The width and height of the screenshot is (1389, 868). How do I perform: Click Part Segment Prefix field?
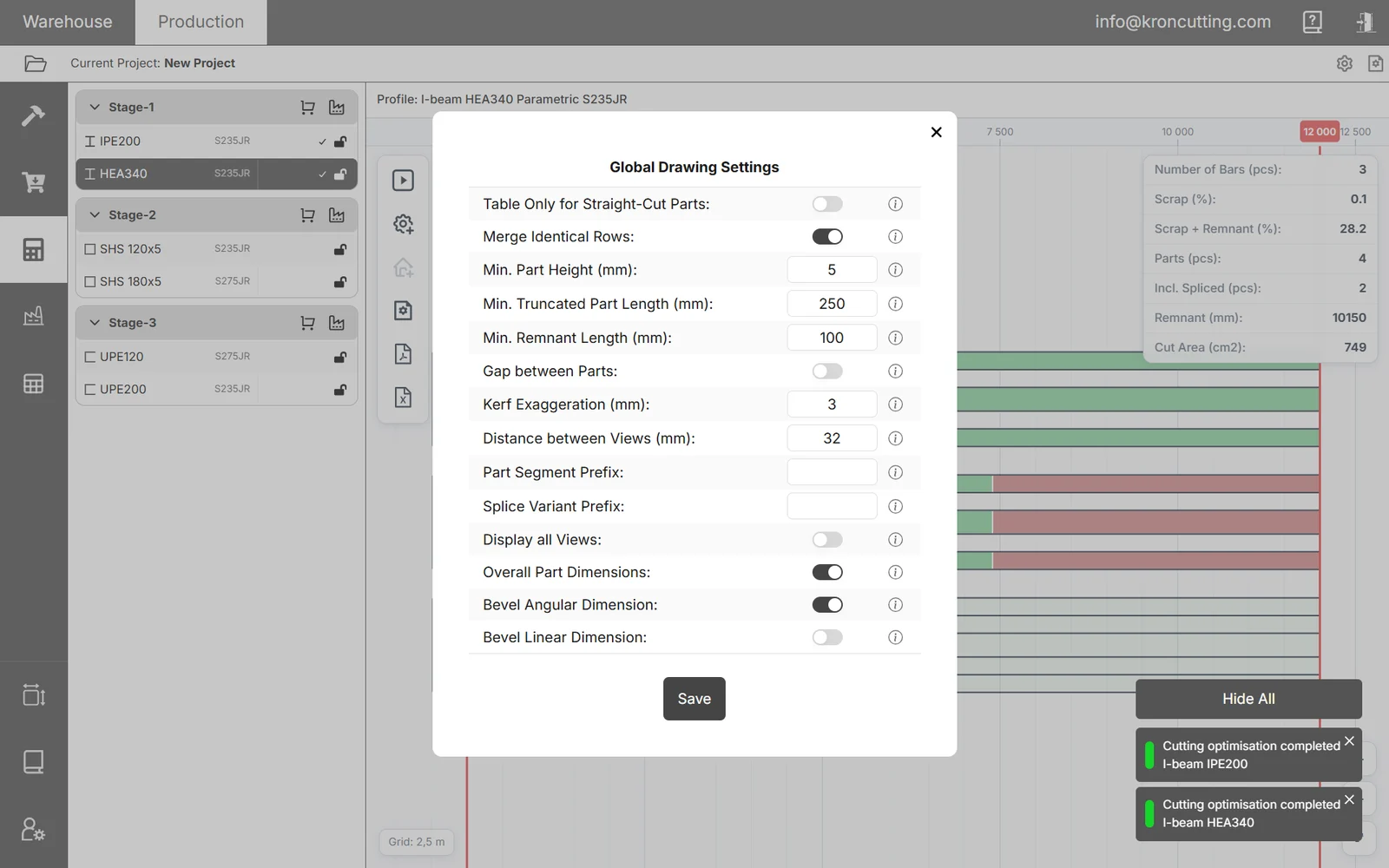point(832,472)
